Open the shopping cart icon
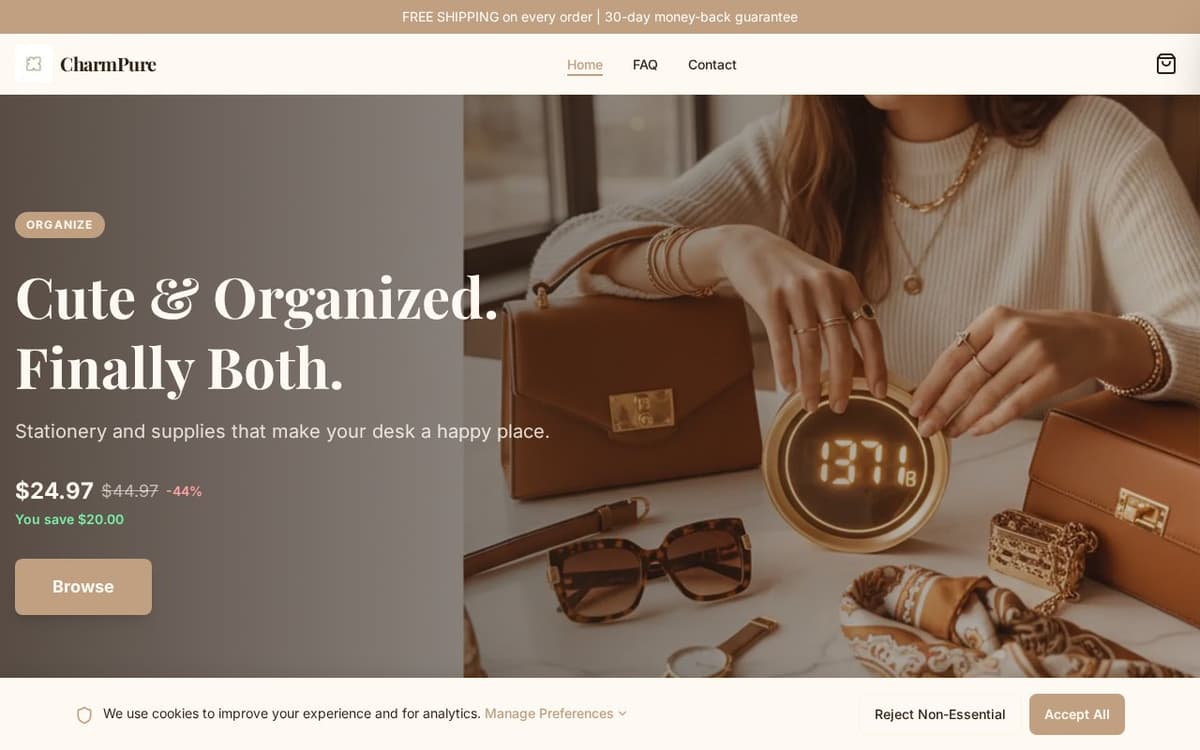The image size is (1200, 750). 1166,64
